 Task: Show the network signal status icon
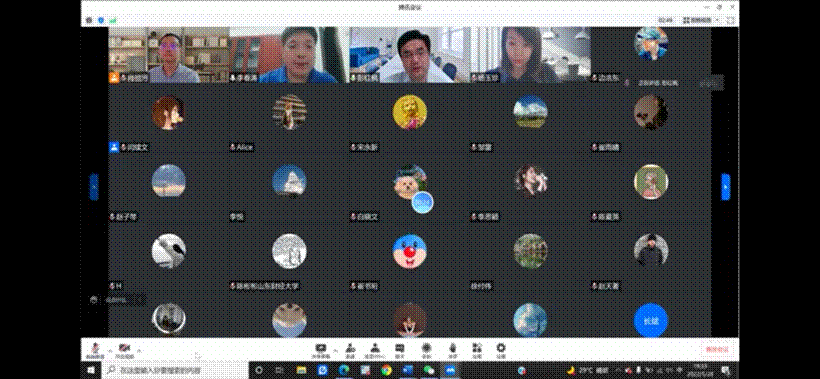click(113, 20)
